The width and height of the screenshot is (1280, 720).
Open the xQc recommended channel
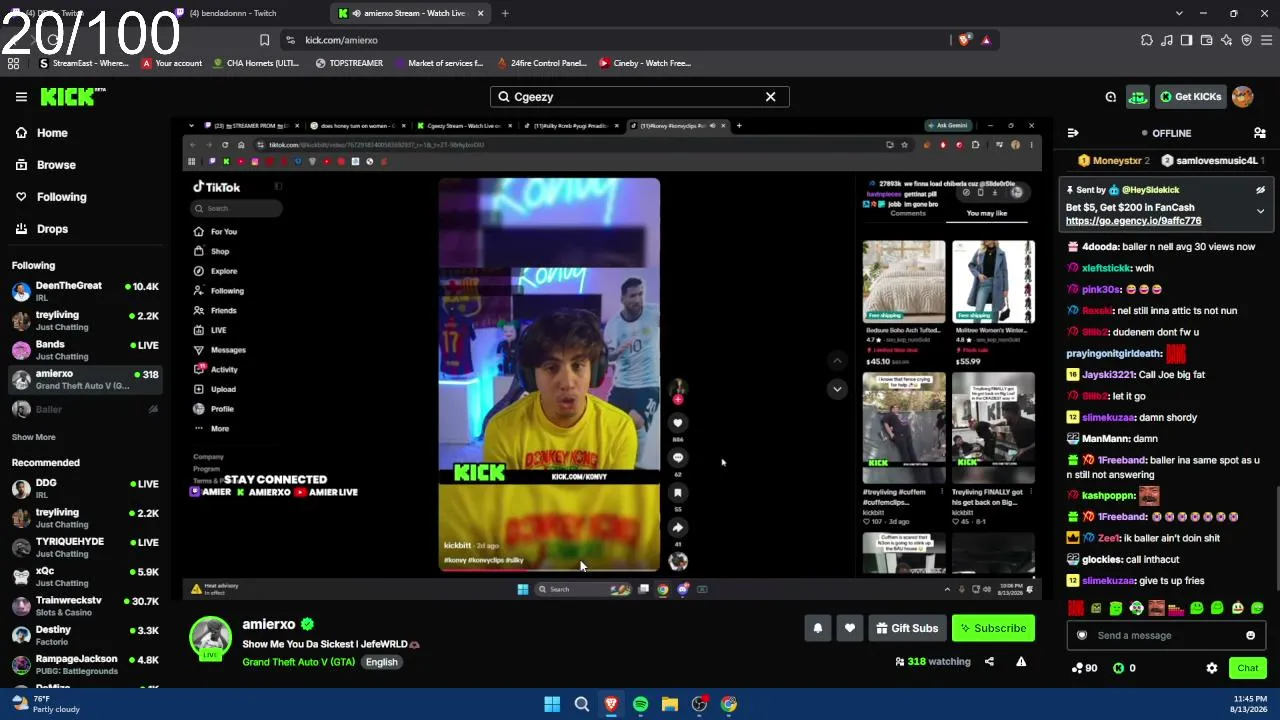85,577
